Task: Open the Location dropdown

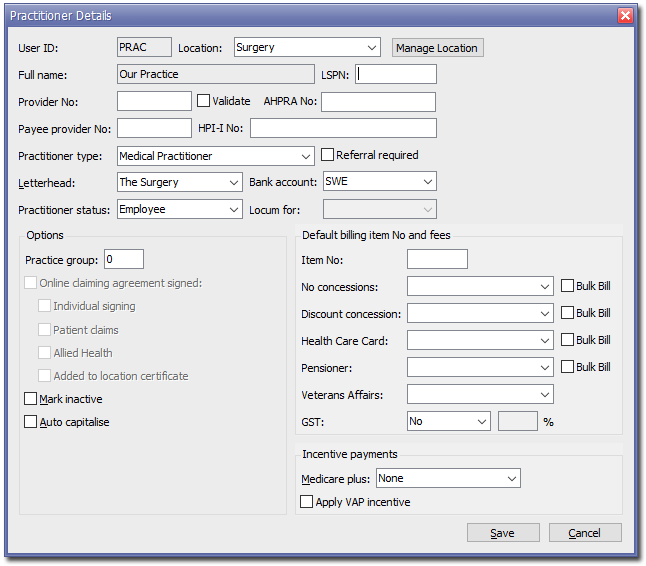Action: click(307, 47)
